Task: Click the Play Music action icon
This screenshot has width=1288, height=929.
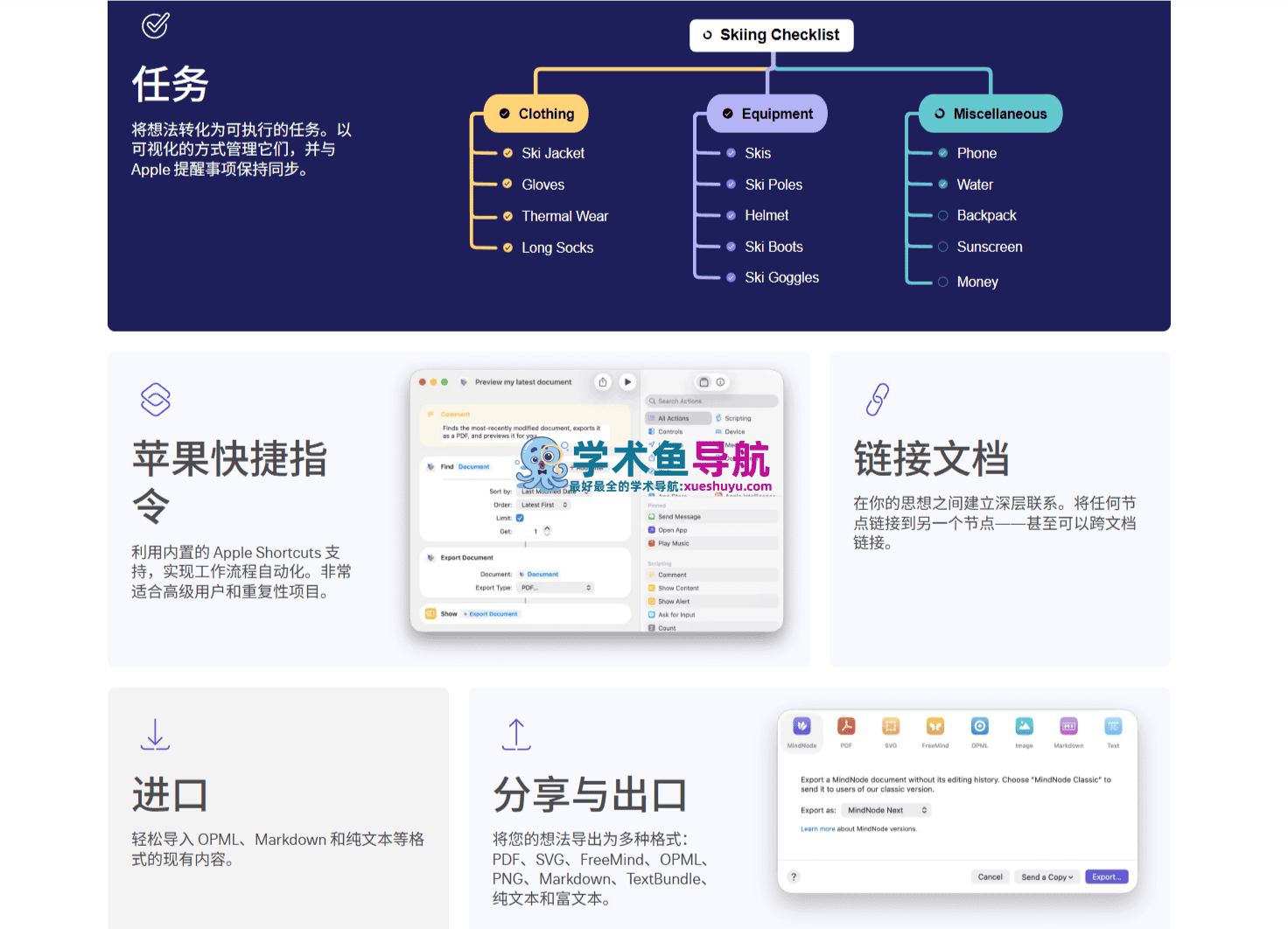Action: [x=652, y=543]
